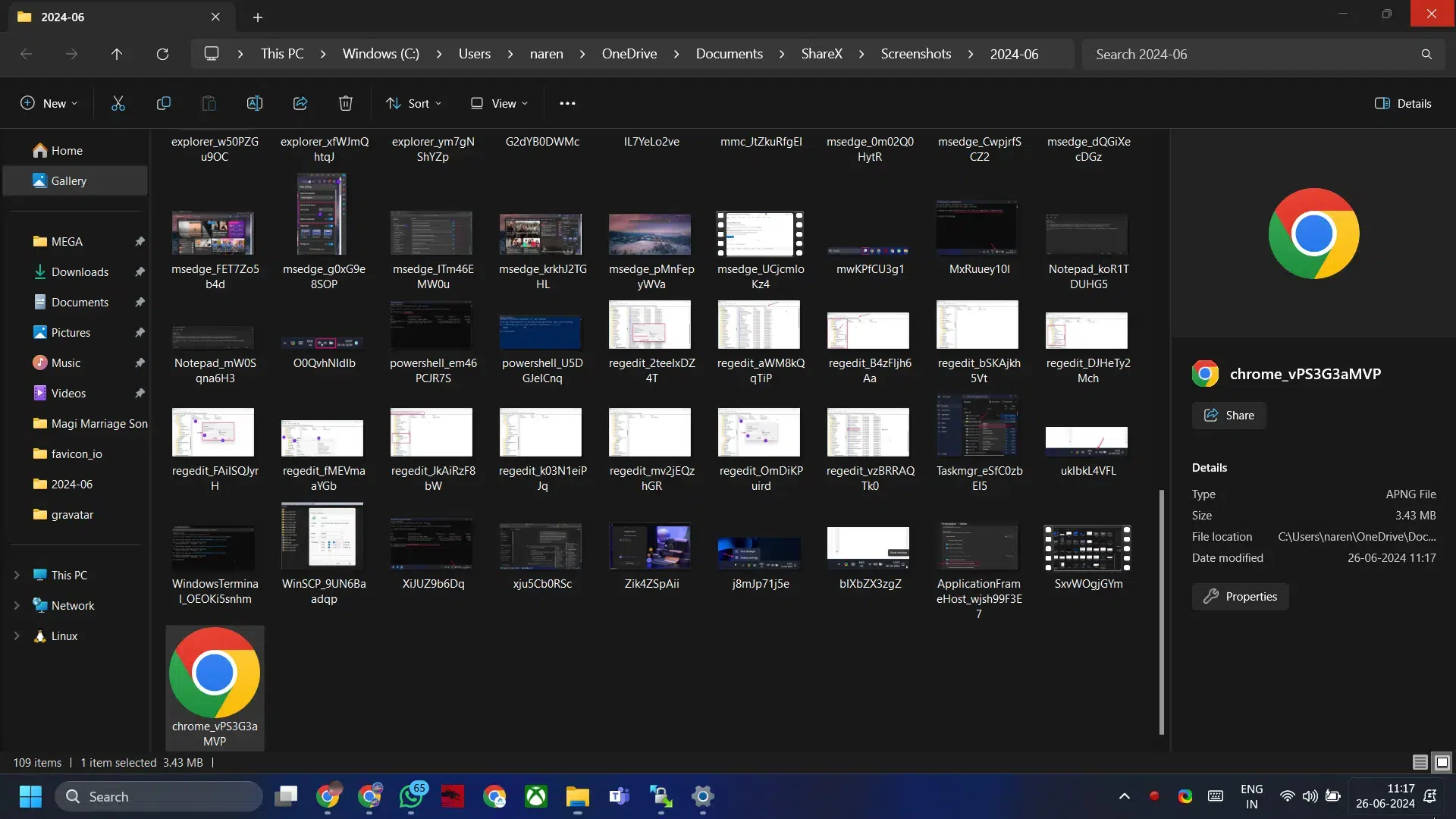Open the New dropdown menu

pos(49,103)
